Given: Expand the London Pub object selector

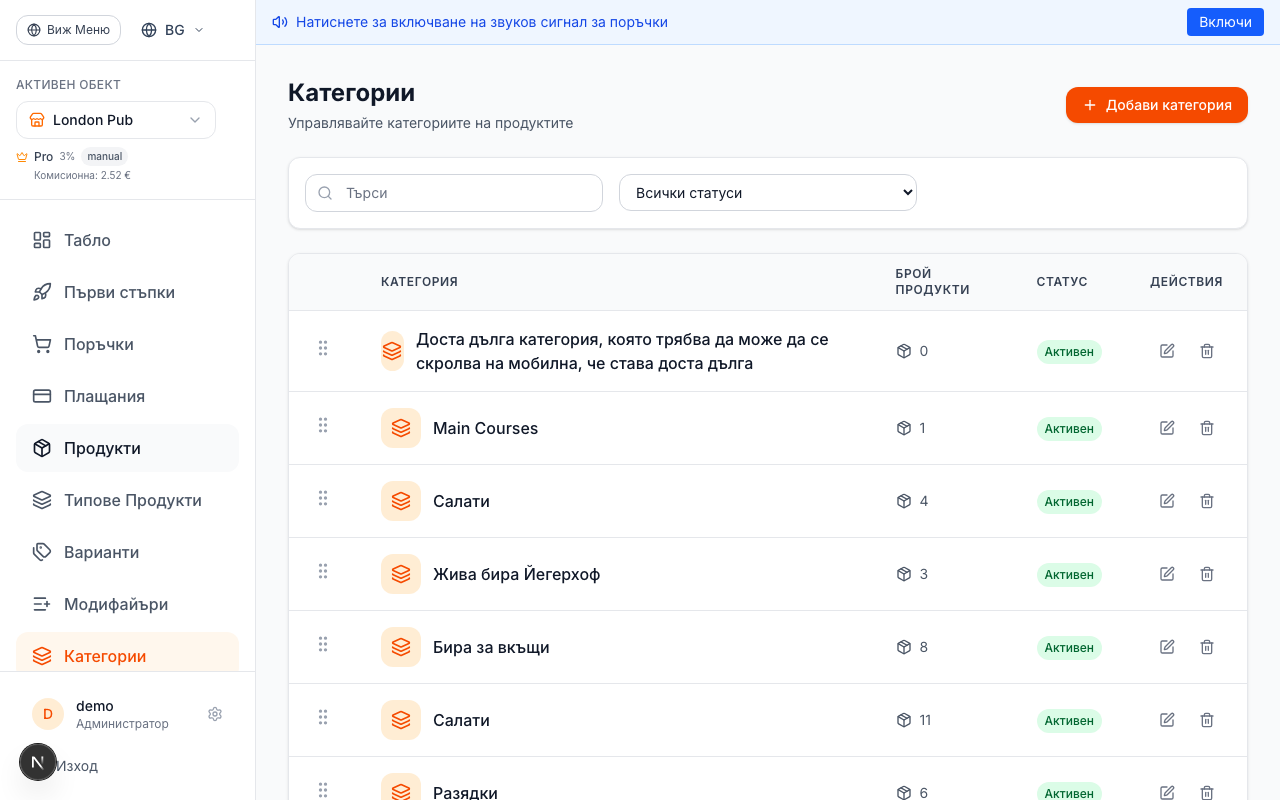Looking at the screenshot, I should 115,119.
